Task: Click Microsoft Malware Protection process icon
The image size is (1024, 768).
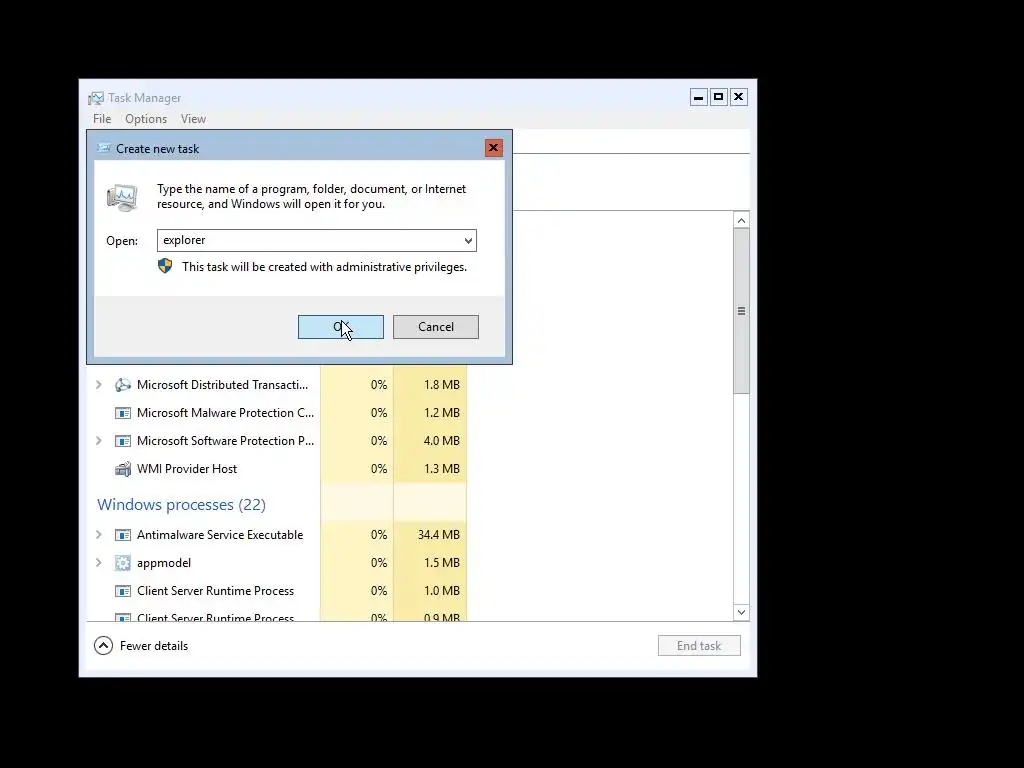Action: pos(123,413)
